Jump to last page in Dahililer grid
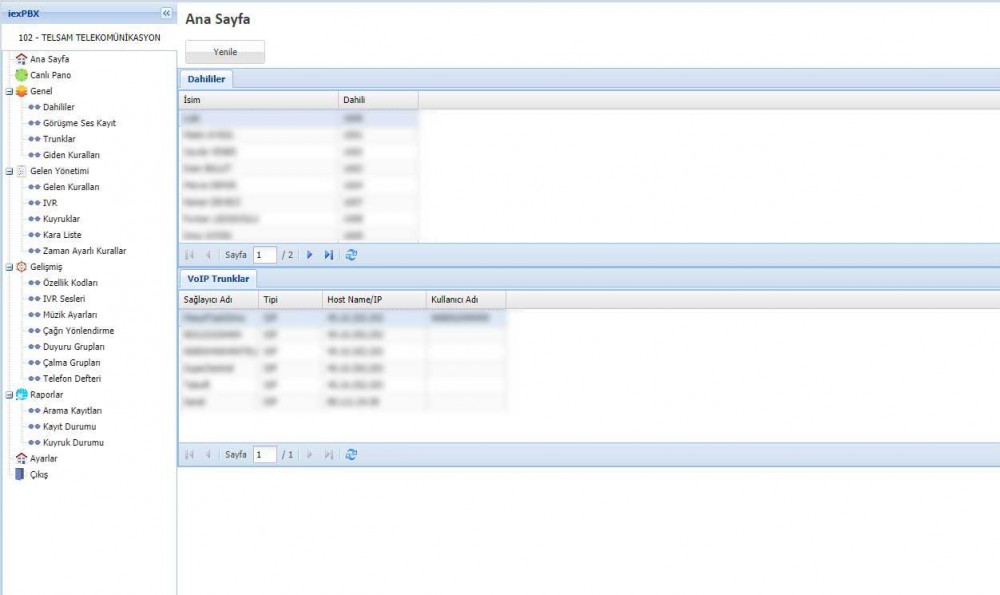Viewport: 1000px width, 595px height. [328, 254]
